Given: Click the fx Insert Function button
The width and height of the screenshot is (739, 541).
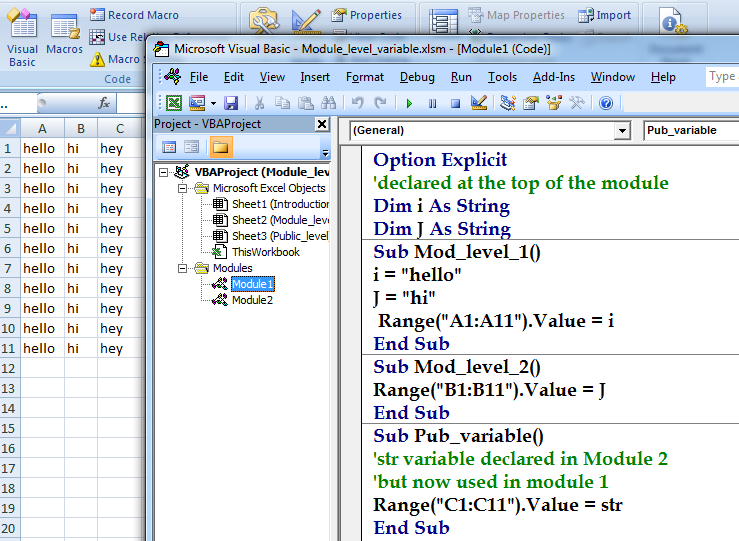Looking at the screenshot, I should 104,103.
